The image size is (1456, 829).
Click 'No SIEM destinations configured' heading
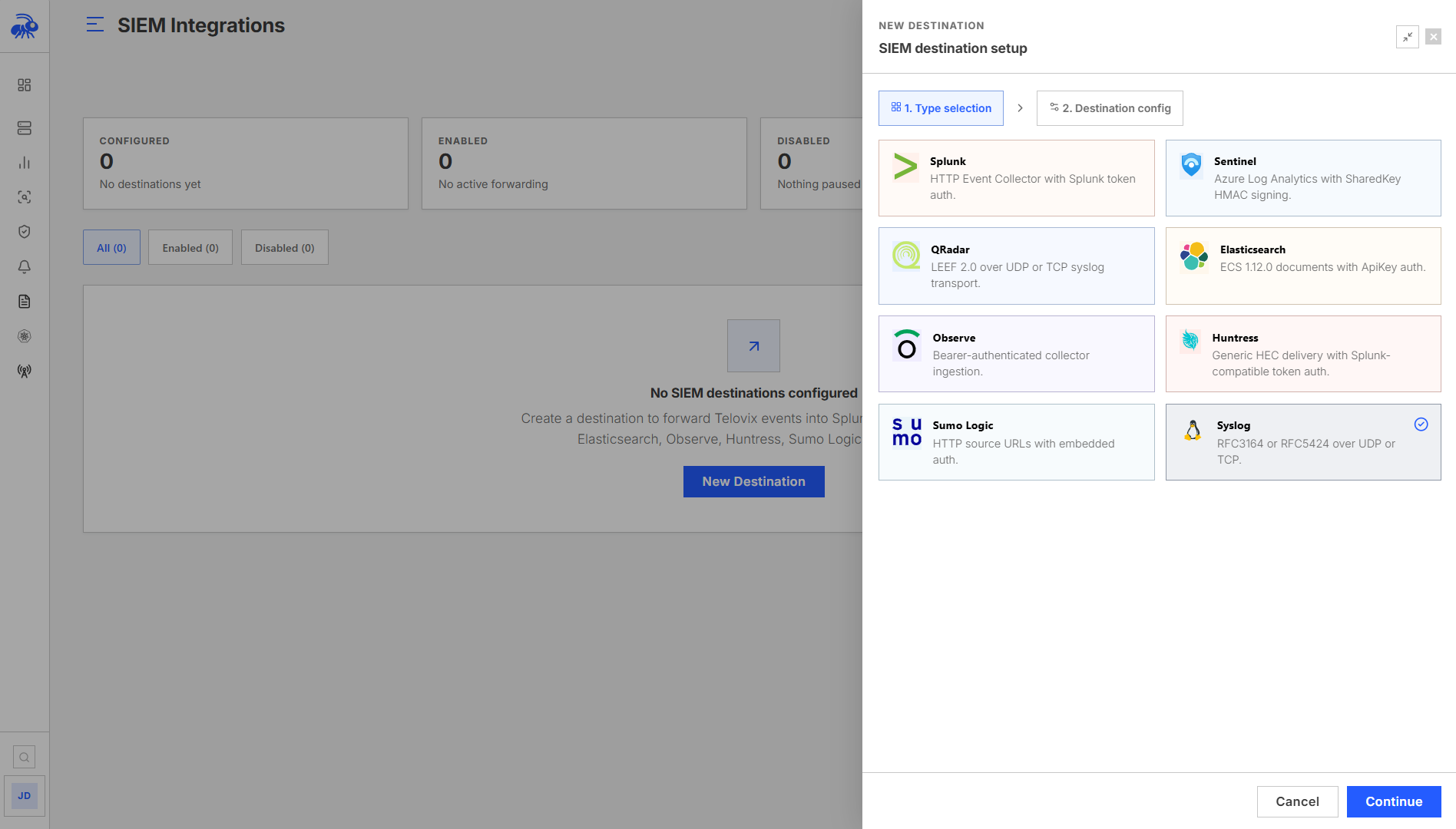pyautogui.click(x=754, y=393)
